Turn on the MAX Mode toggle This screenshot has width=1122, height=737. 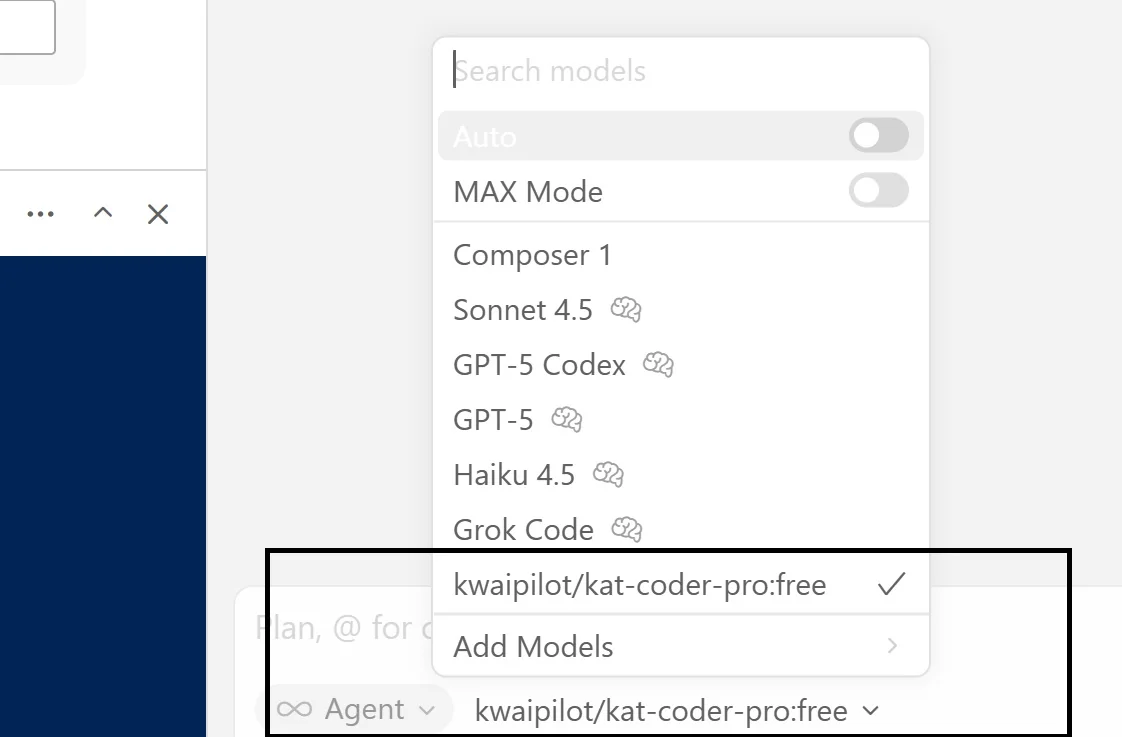[x=878, y=191]
